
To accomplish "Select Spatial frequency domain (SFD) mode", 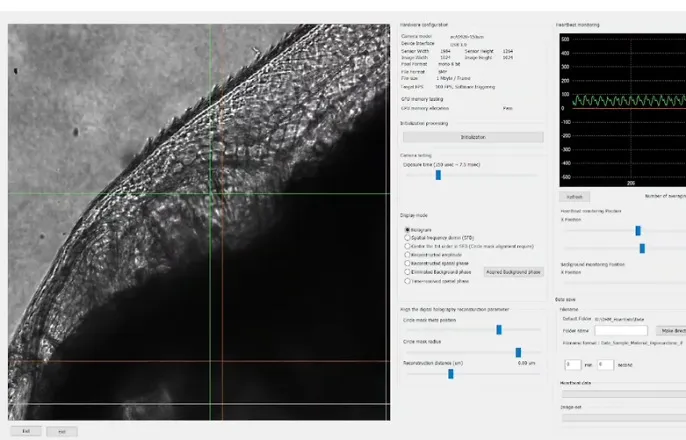I will point(407,238).
